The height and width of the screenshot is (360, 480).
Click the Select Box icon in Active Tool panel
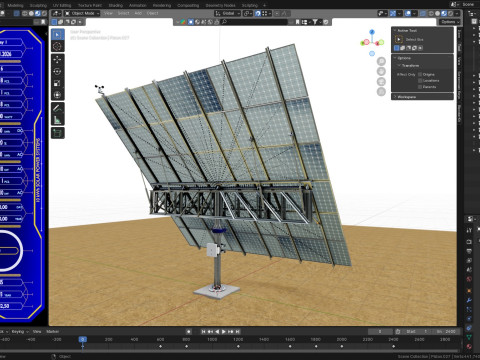[399, 39]
